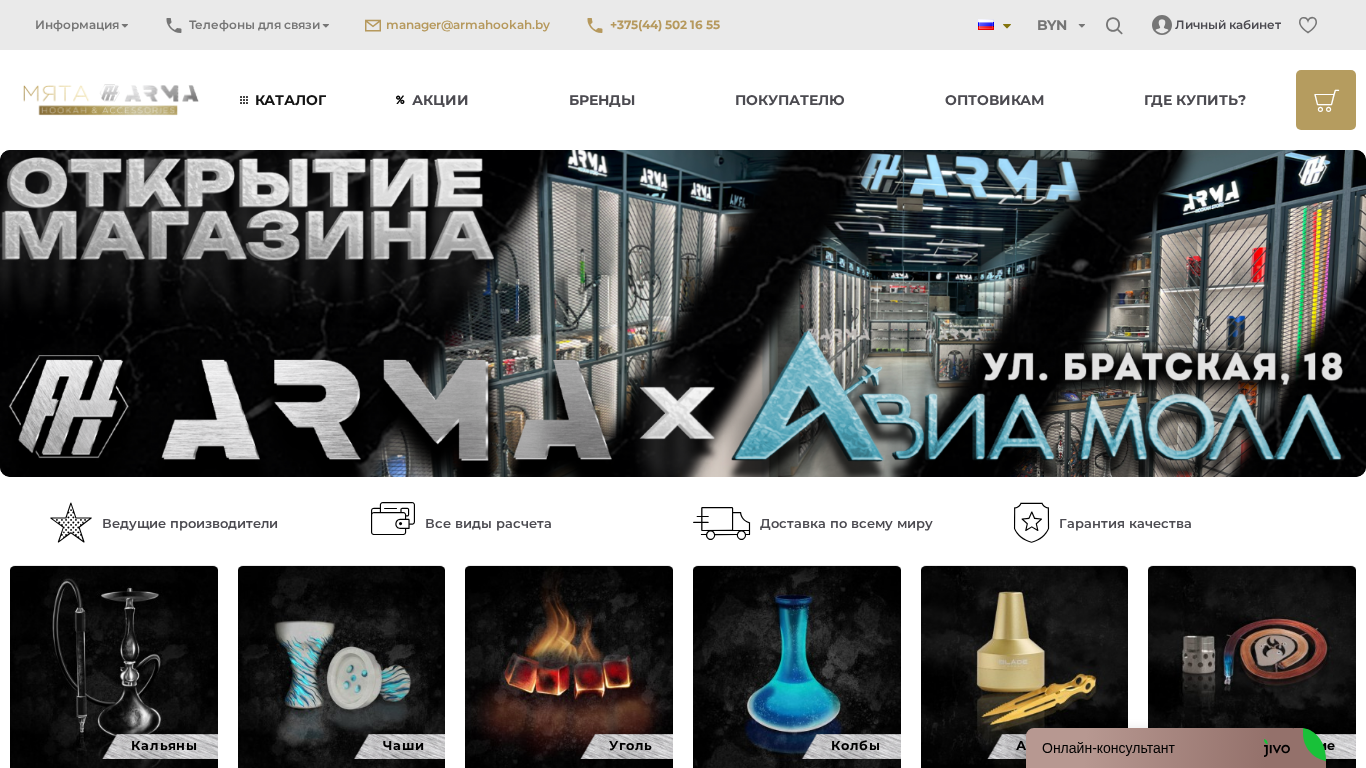This screenshot has height=768, width=1366.
Task: Click the wallet payment methods icon
Action: 393,519
